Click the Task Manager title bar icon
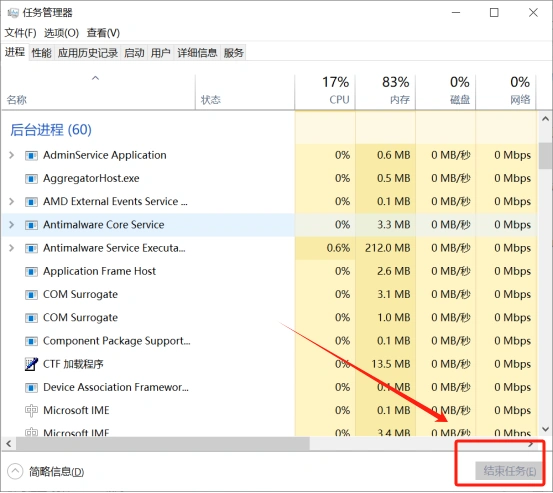The image size is (553, 493). point(13,13)
